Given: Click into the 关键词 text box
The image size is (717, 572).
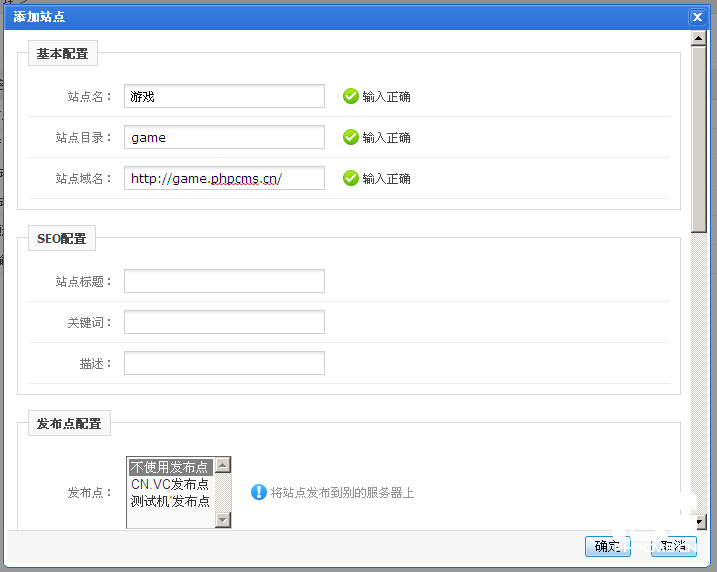Looking at the screenshot, I should (224, 322).
